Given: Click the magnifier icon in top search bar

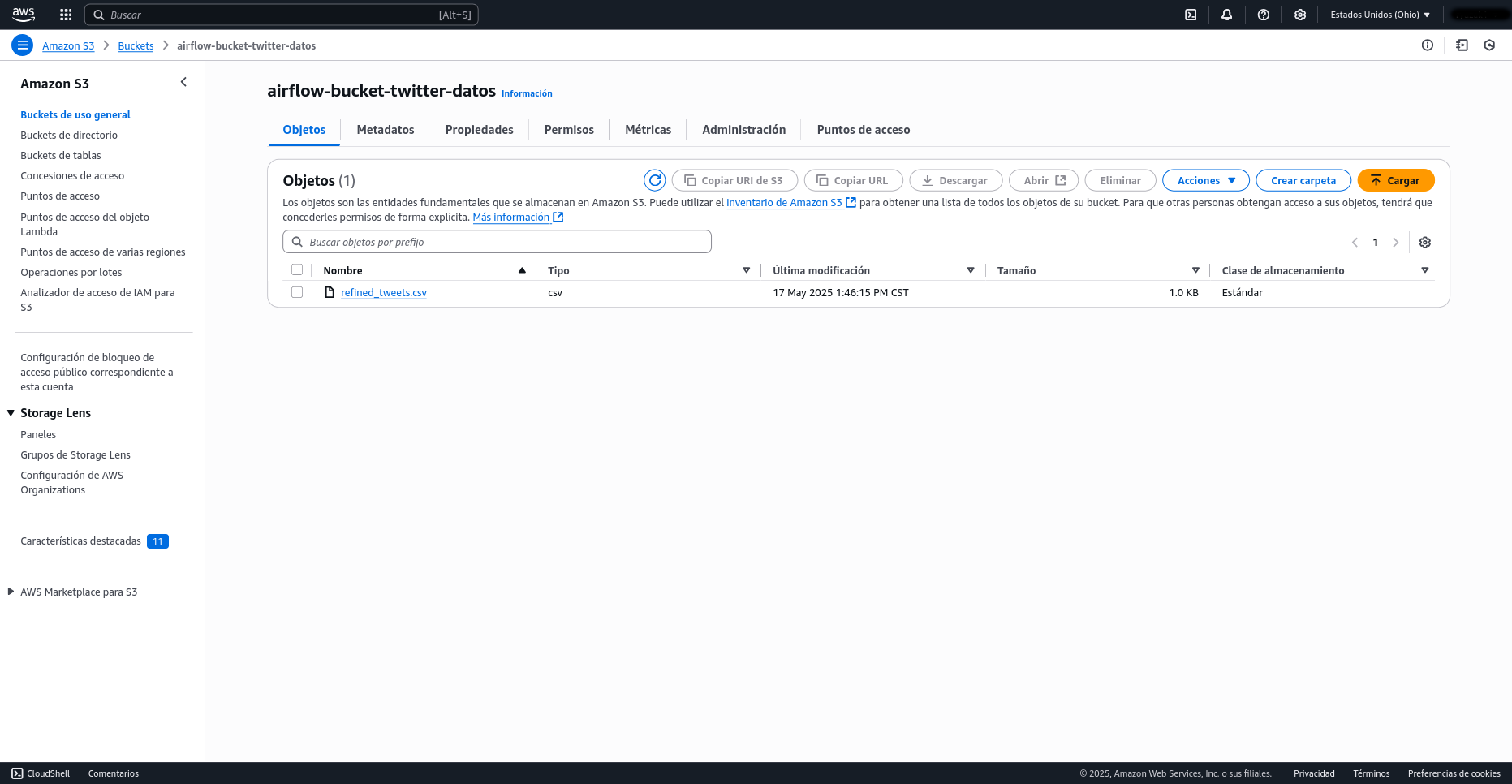Looking at the screenshot, I should click(98, 15).
